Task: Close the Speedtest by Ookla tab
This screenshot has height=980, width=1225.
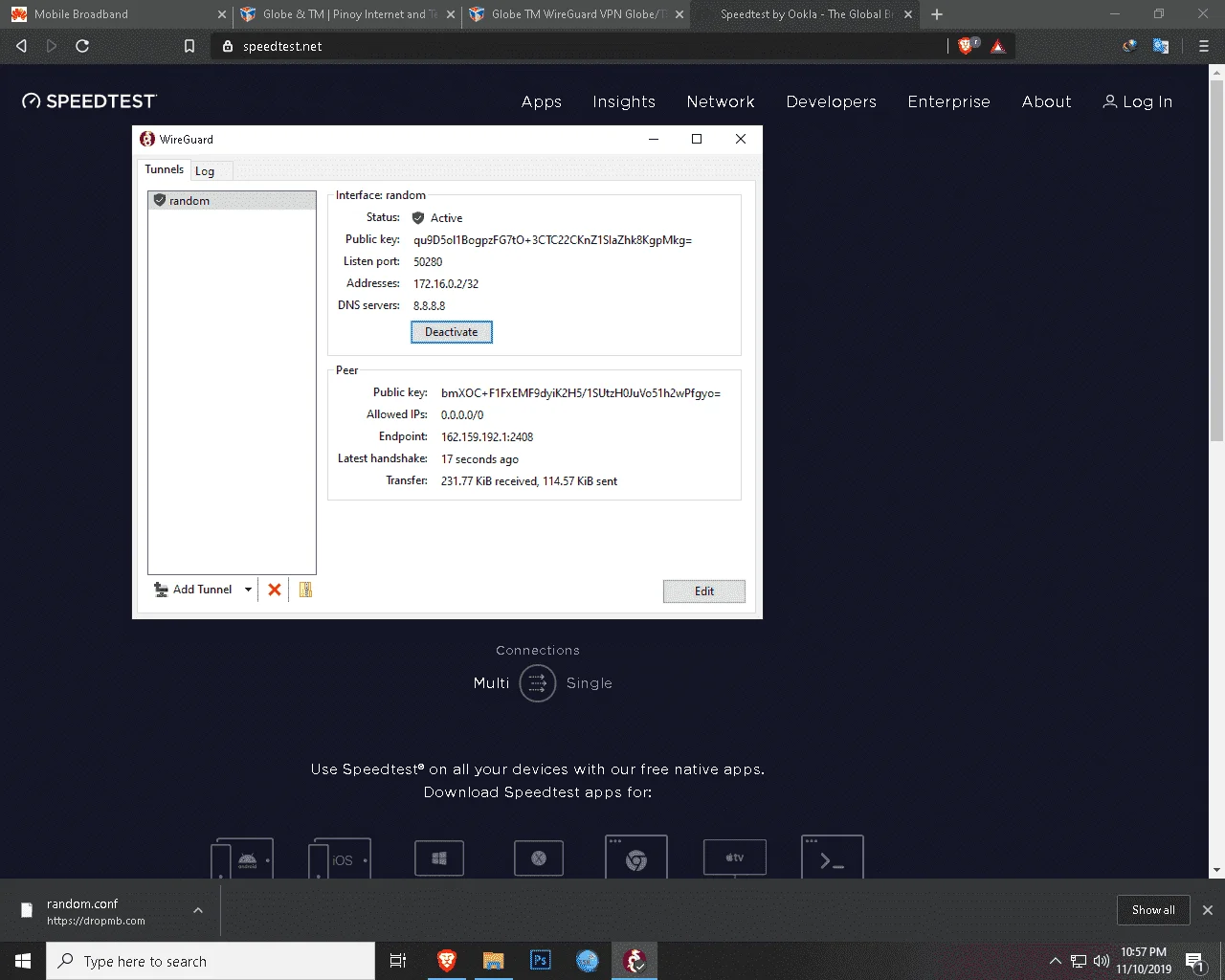Action: click(x=908, y=14)
